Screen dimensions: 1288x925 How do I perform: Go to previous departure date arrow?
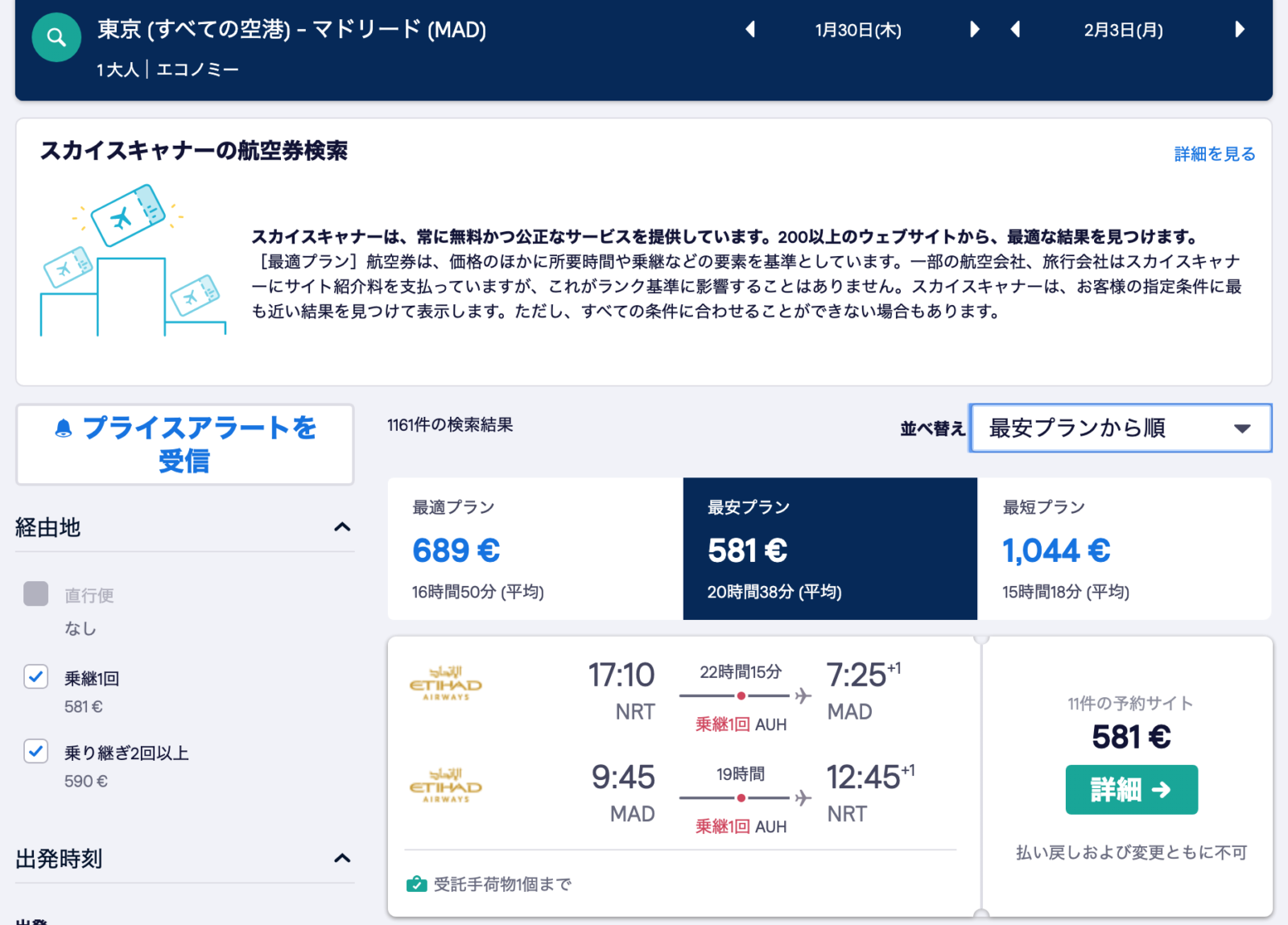click(x=750, y=30)
